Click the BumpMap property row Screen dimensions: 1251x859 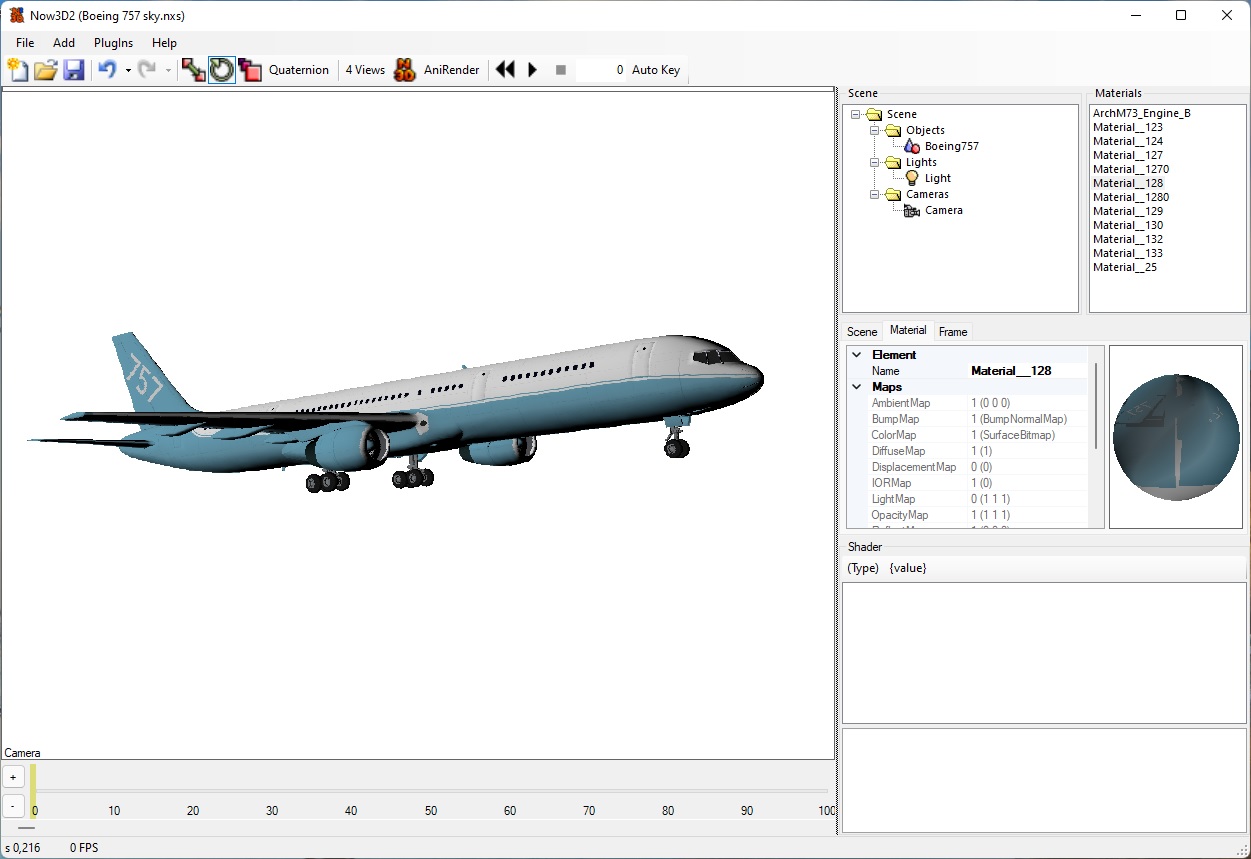click(978, 419)
